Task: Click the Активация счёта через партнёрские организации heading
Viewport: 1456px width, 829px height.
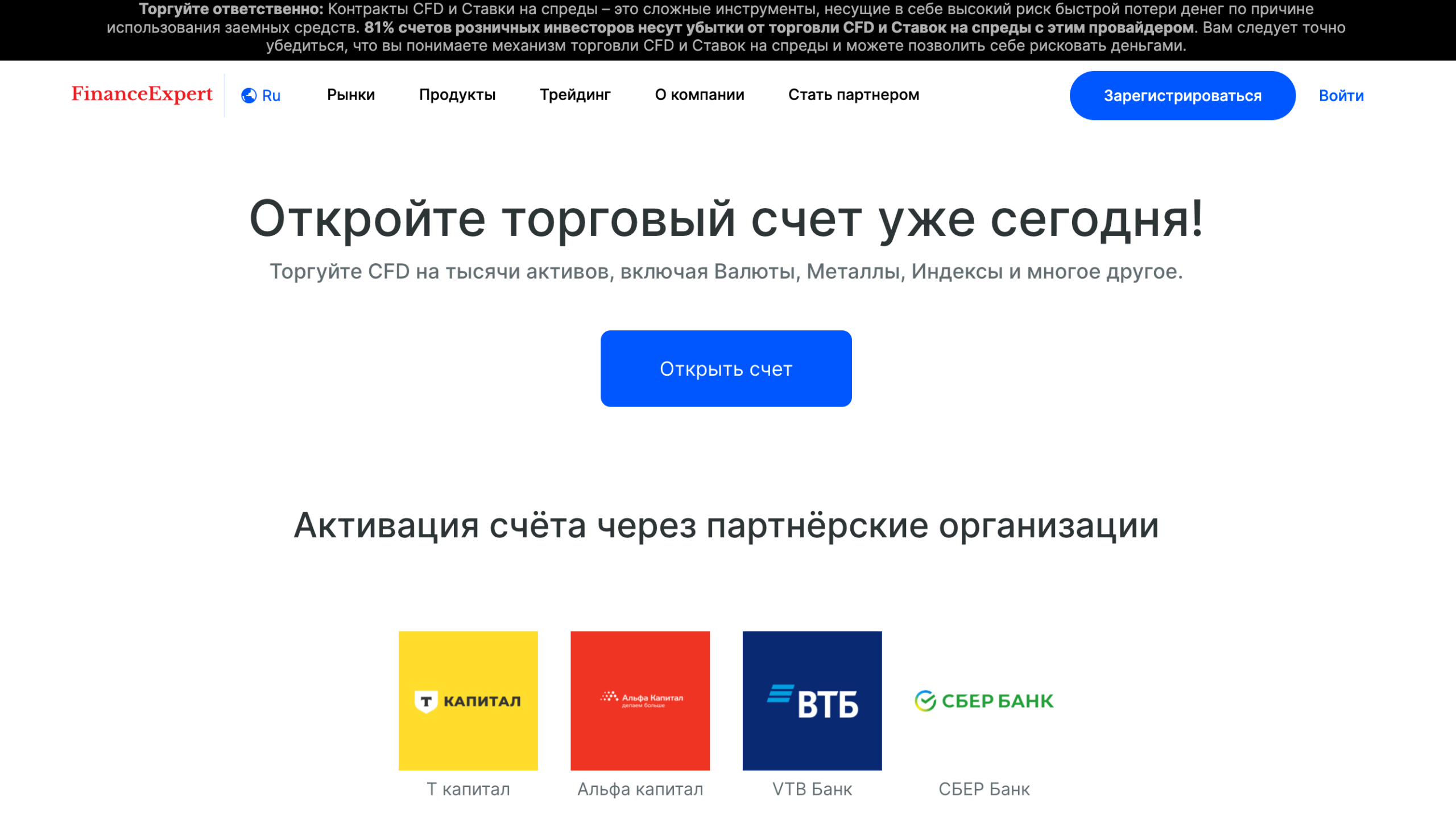Action: coord(726,525)
